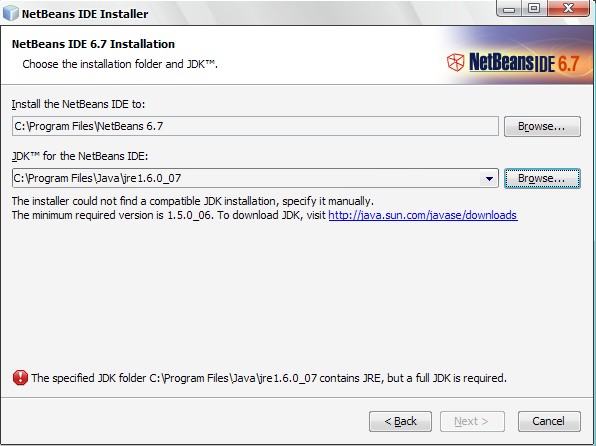The width and height of the screenshot is (596, 446).
Task: Close the NetBeans IDE Installer window
Action: point(568,8)
